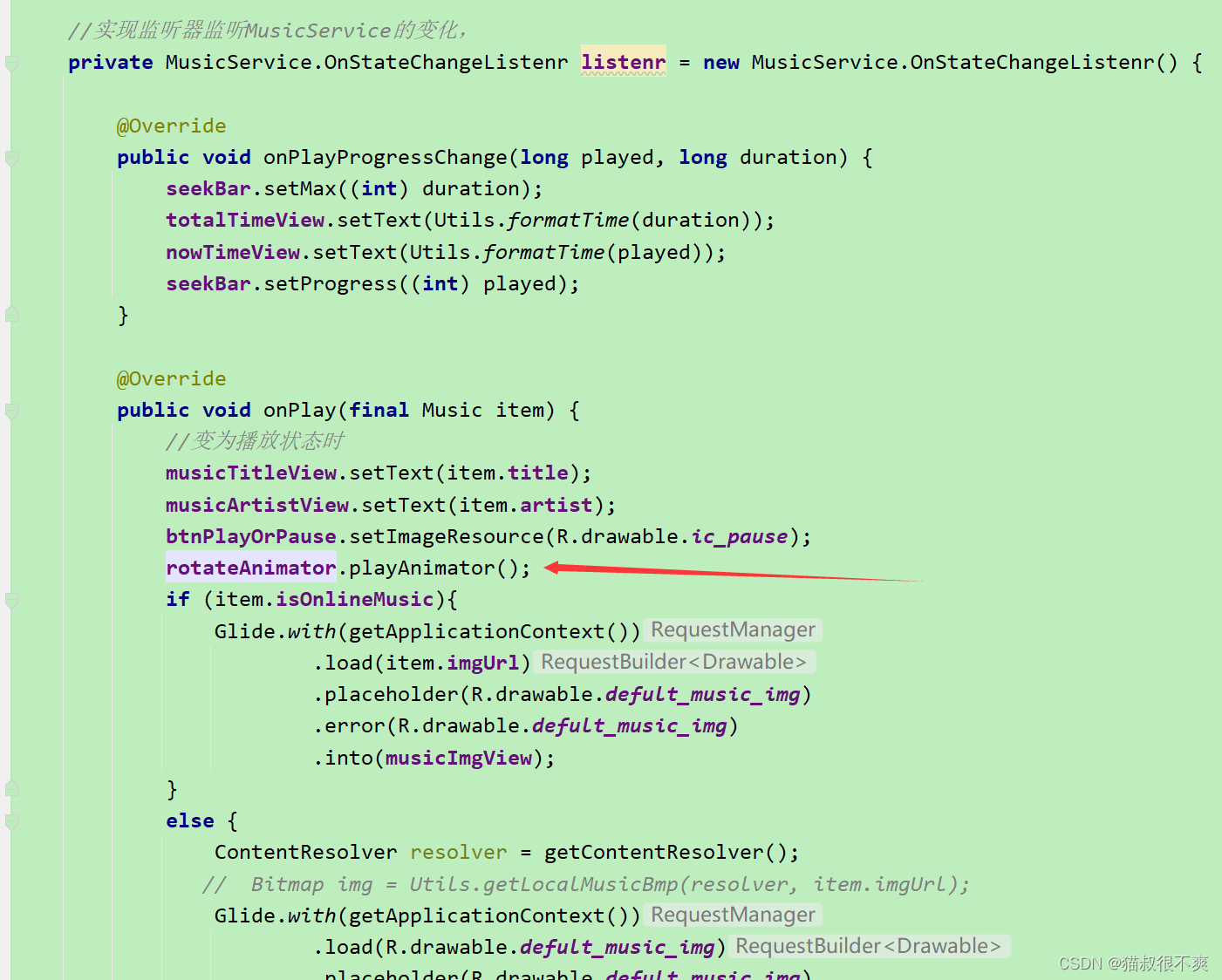Click RequestBuilder<Drawable> hint after load(R.drawable.defult_music_img)
The width and height of the screenshot is (1222, 980).
869,946
